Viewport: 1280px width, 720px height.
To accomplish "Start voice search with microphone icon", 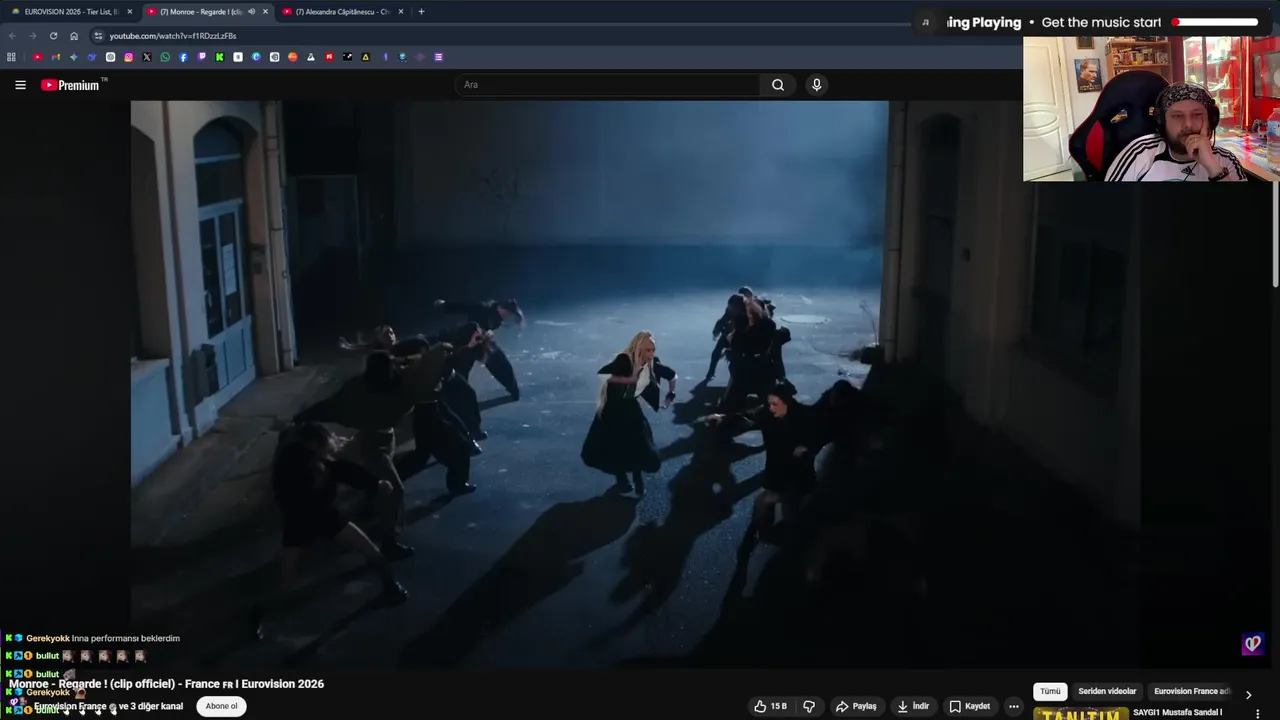I will pos(816,85).
